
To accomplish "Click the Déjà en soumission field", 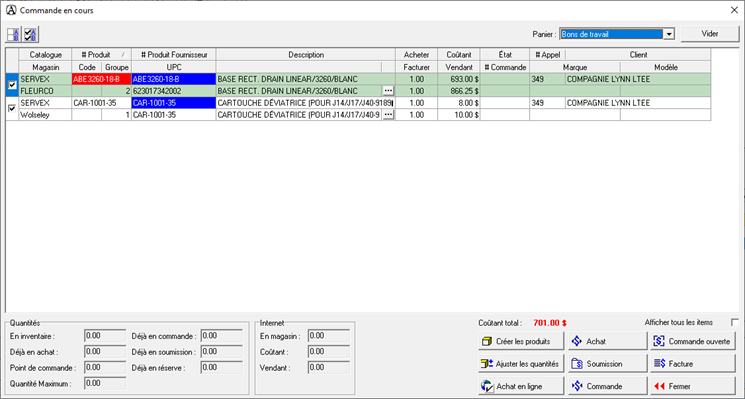I will click(x=221, y=352).
